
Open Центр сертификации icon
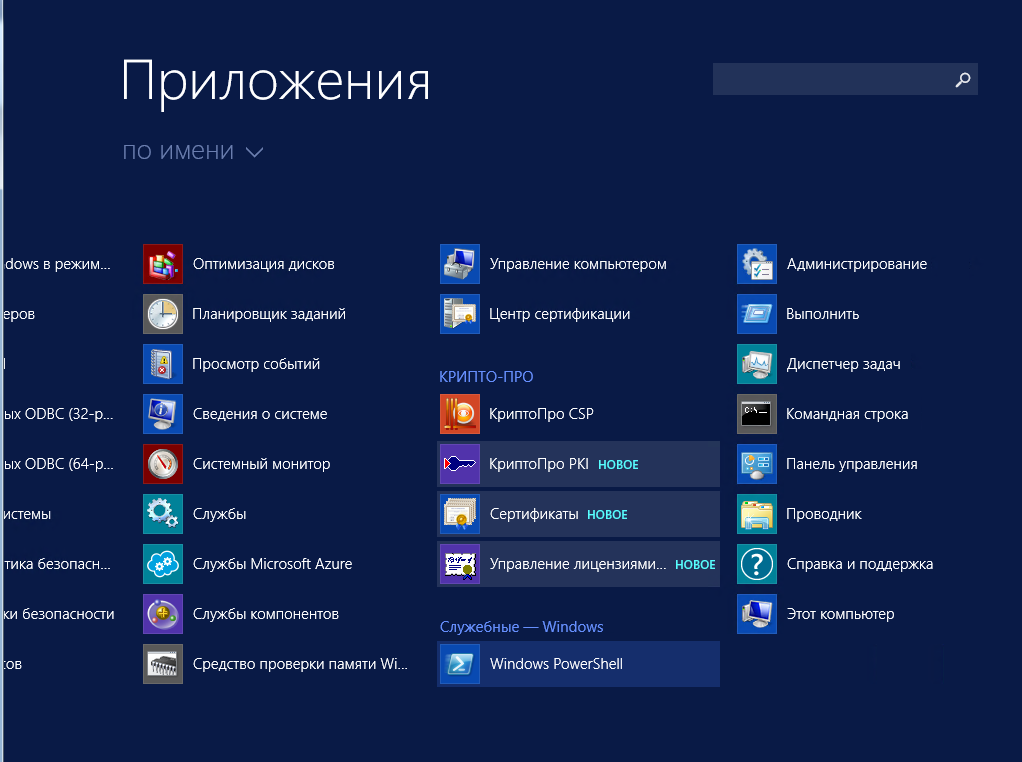pos(460,314)
